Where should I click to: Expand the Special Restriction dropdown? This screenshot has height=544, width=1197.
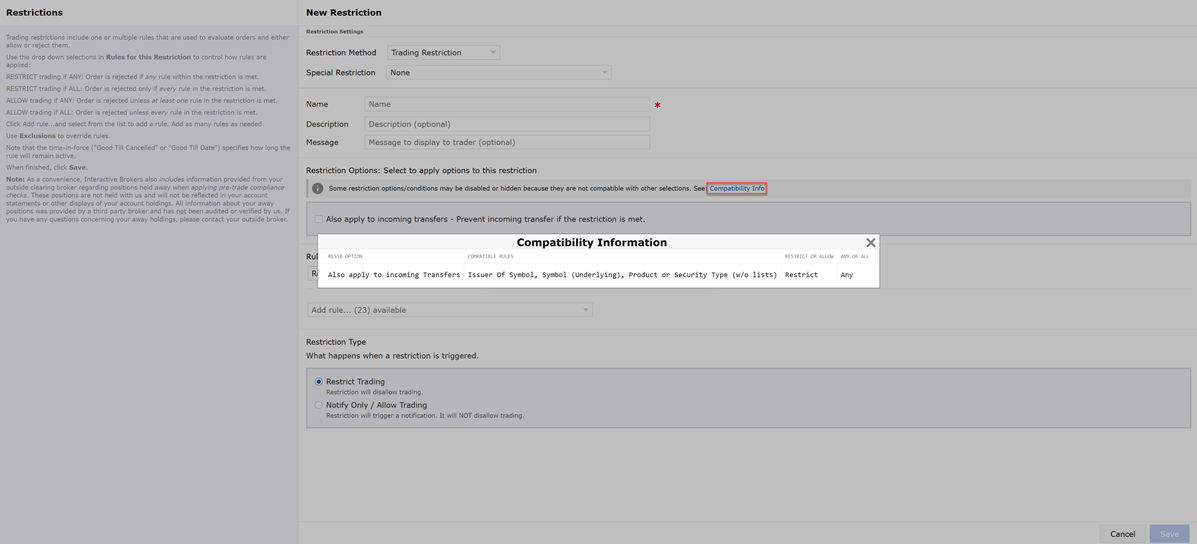coord(498,72)
